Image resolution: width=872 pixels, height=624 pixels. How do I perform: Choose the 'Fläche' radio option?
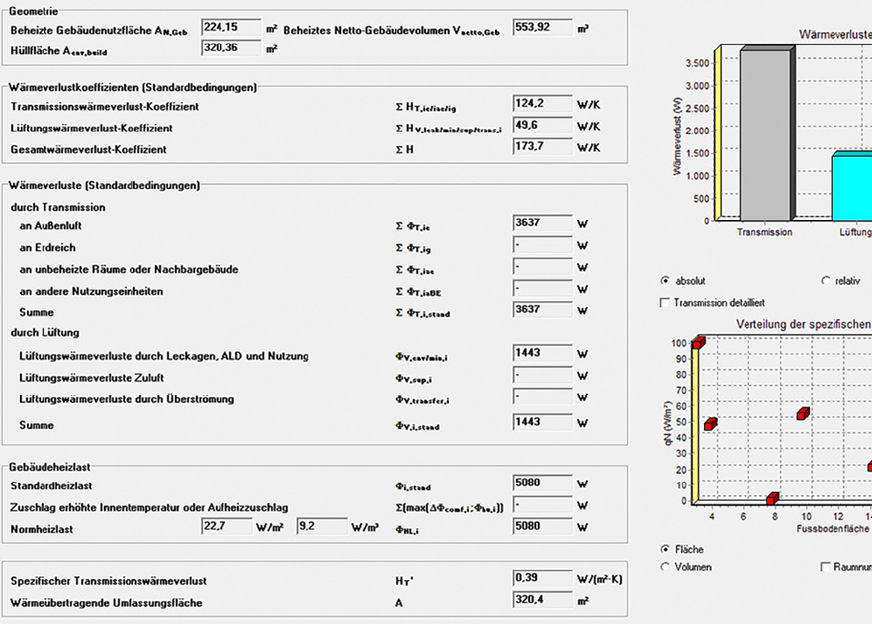(x=666, y=549)
